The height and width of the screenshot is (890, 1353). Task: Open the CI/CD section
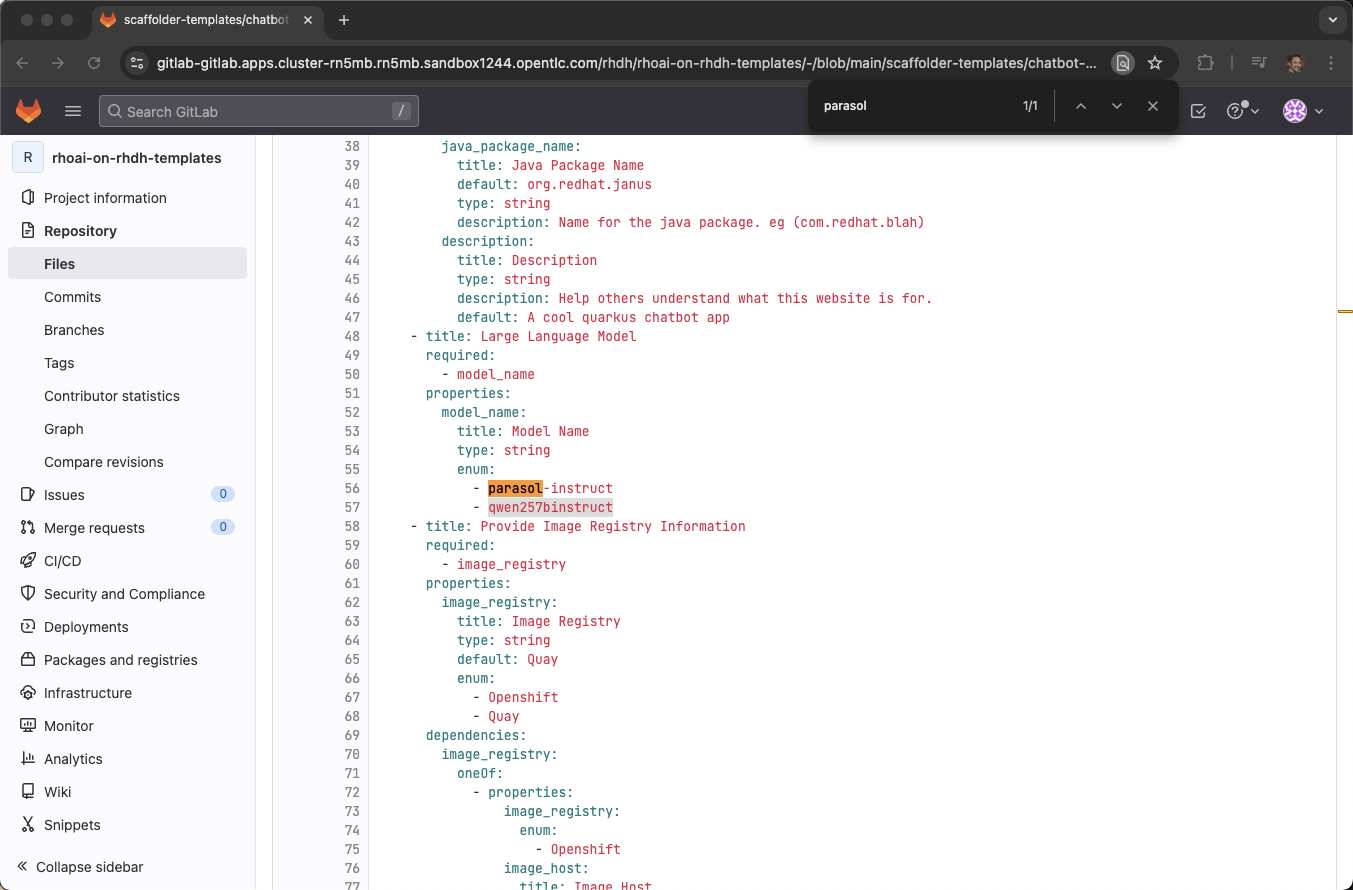pos(62,561)
